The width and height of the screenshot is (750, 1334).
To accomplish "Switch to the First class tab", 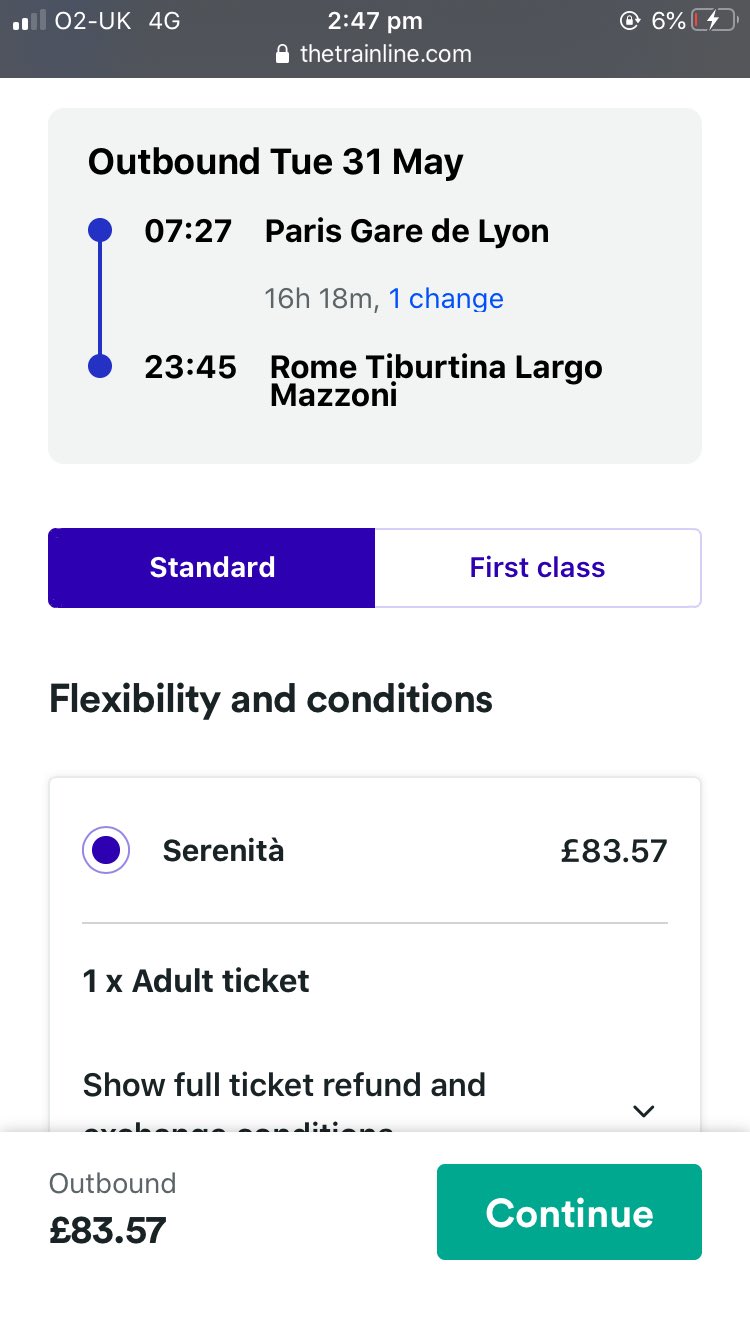I will click(x=537, y=568).
